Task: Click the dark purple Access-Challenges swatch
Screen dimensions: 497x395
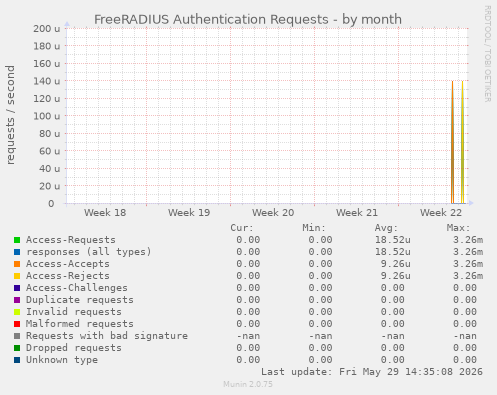Action: [17, 288]
